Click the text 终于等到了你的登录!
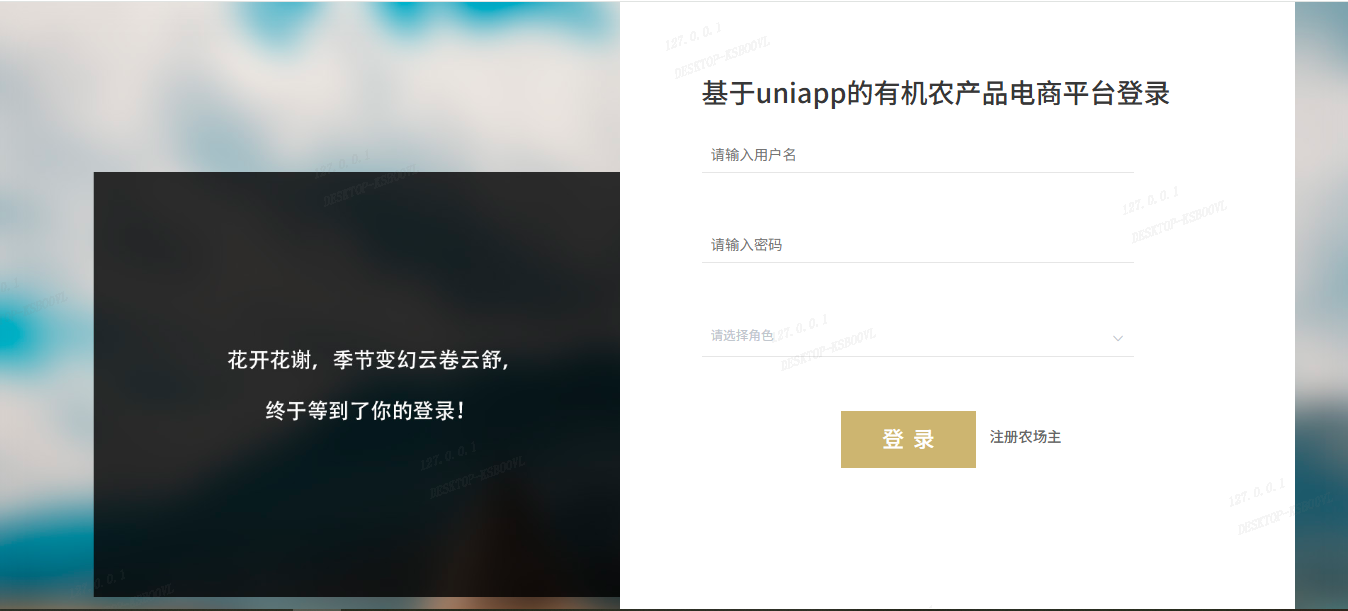This screenshot has height=611, width=1348. click(x=365, y=410)
